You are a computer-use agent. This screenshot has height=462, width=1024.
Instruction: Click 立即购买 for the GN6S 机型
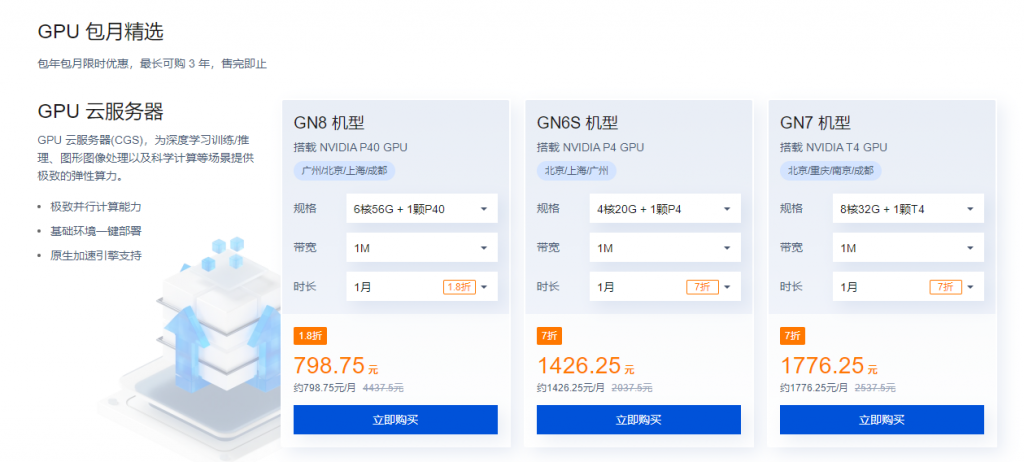point(638,420)
